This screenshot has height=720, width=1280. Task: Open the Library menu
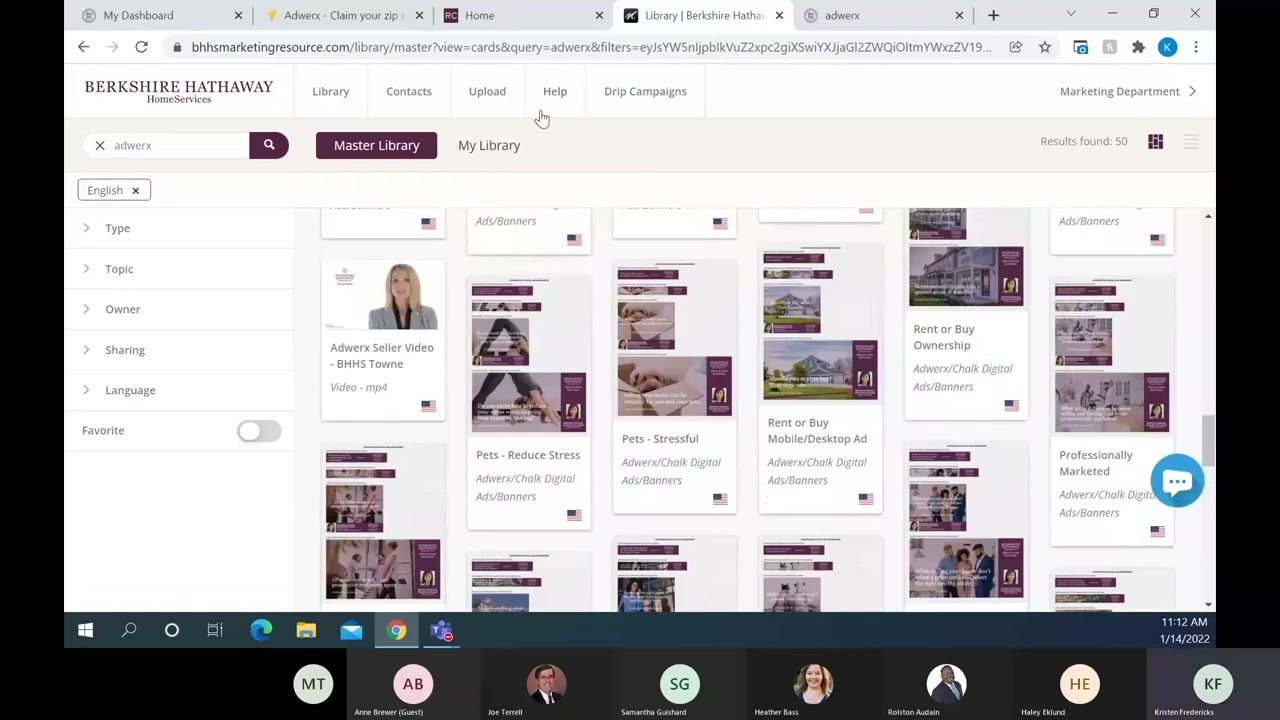[x=331, y=91]
